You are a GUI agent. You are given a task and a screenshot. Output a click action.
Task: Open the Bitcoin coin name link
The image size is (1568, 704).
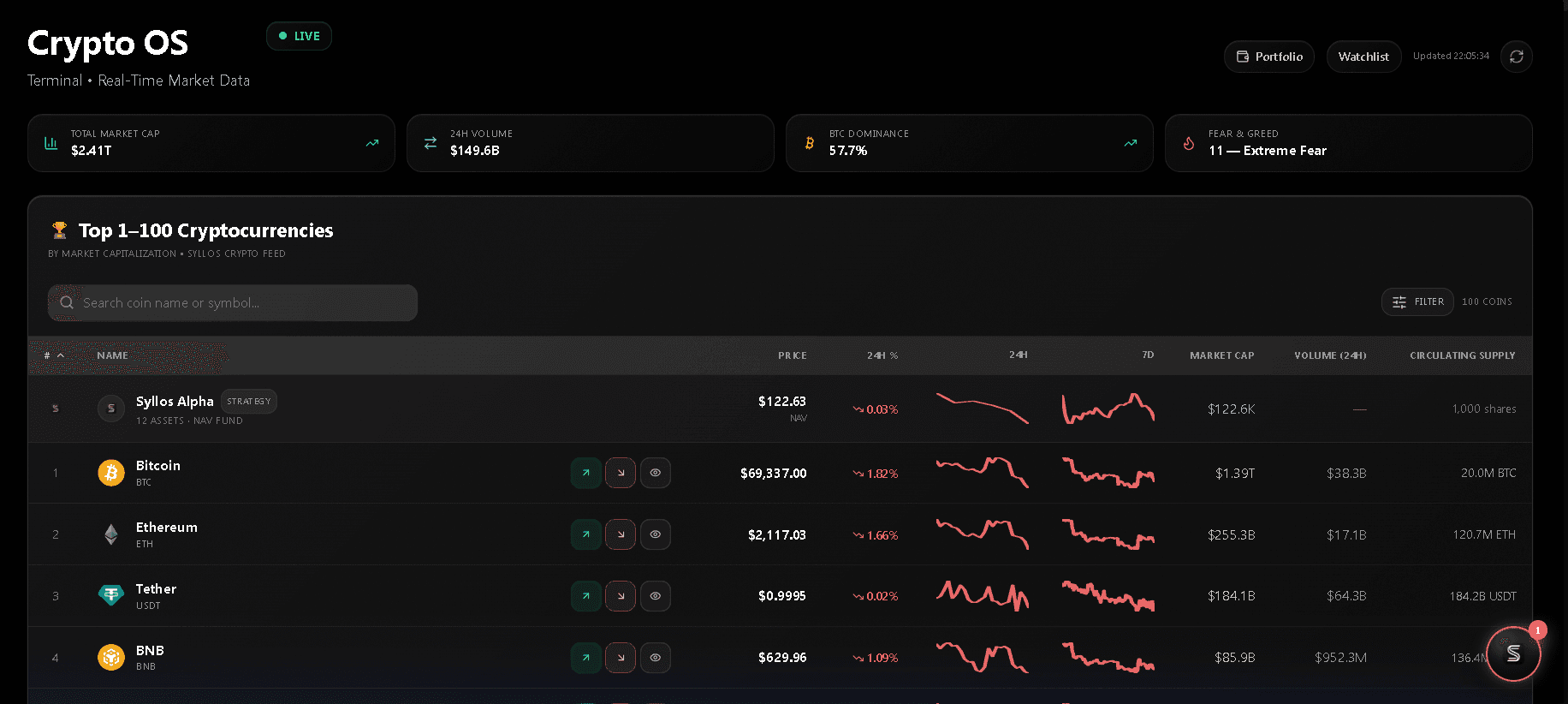(x=158, y=465)
